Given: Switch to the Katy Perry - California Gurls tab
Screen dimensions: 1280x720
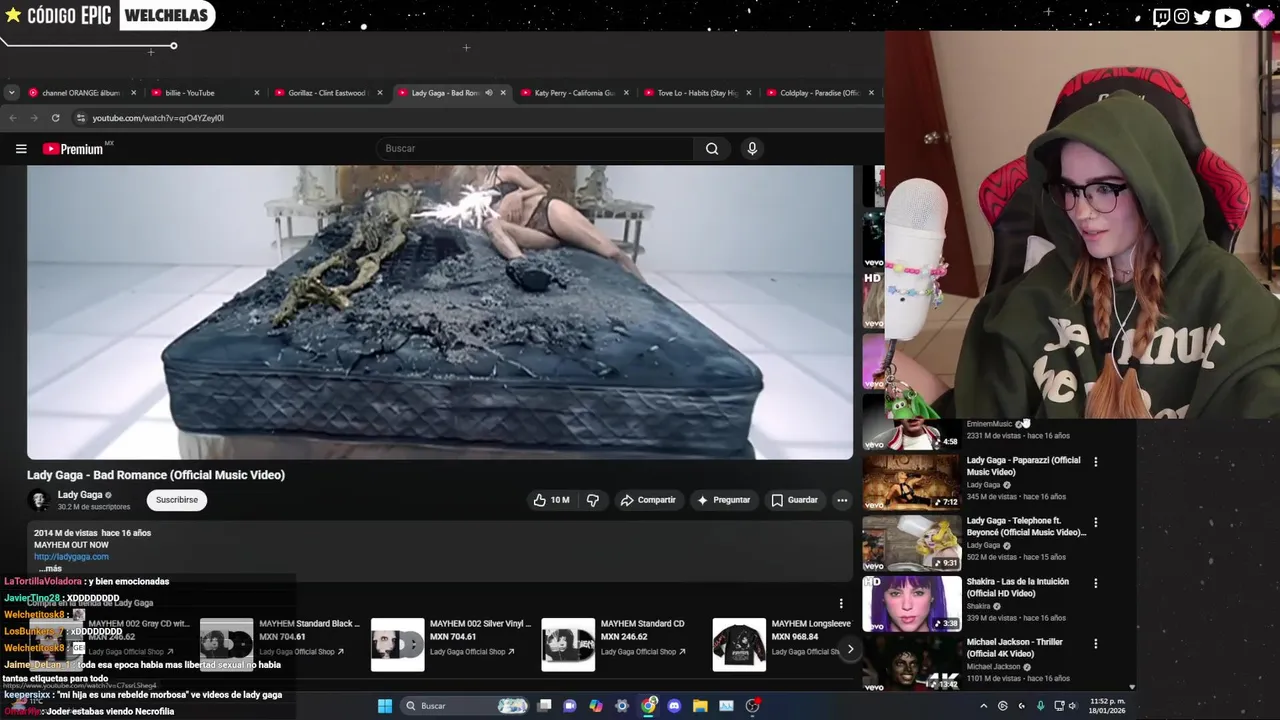Looking at the screenshot, I should [x=573, y=93].
